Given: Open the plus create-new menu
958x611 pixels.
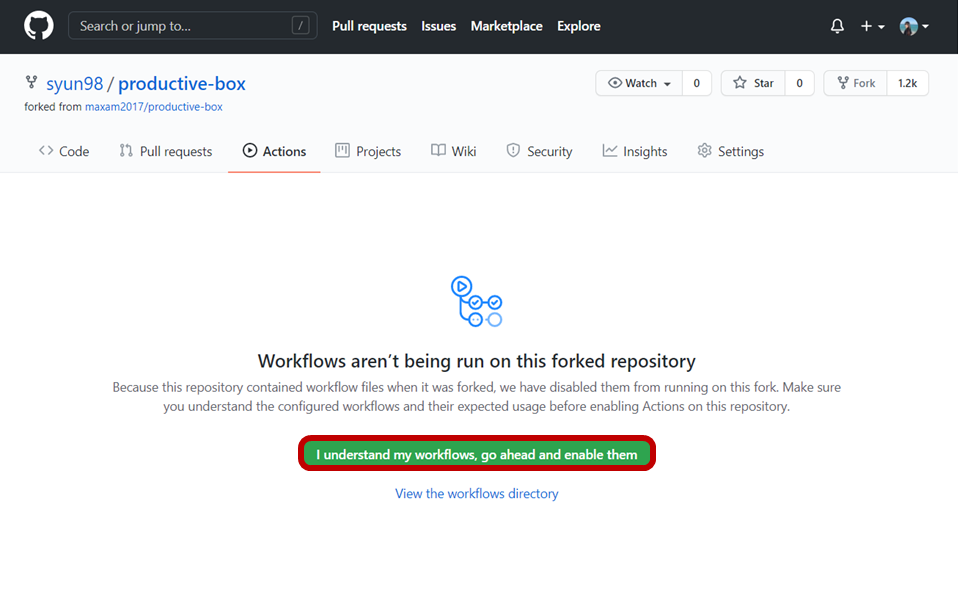Looking at the screenshot, I should [x=872, y=26].
